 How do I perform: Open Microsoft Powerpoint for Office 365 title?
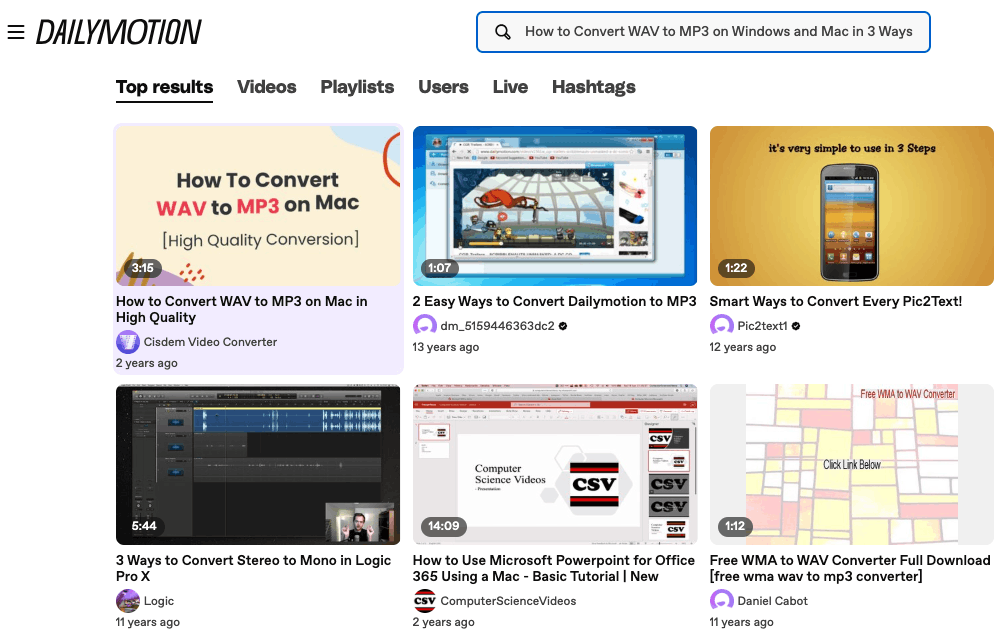pos(553,568)
